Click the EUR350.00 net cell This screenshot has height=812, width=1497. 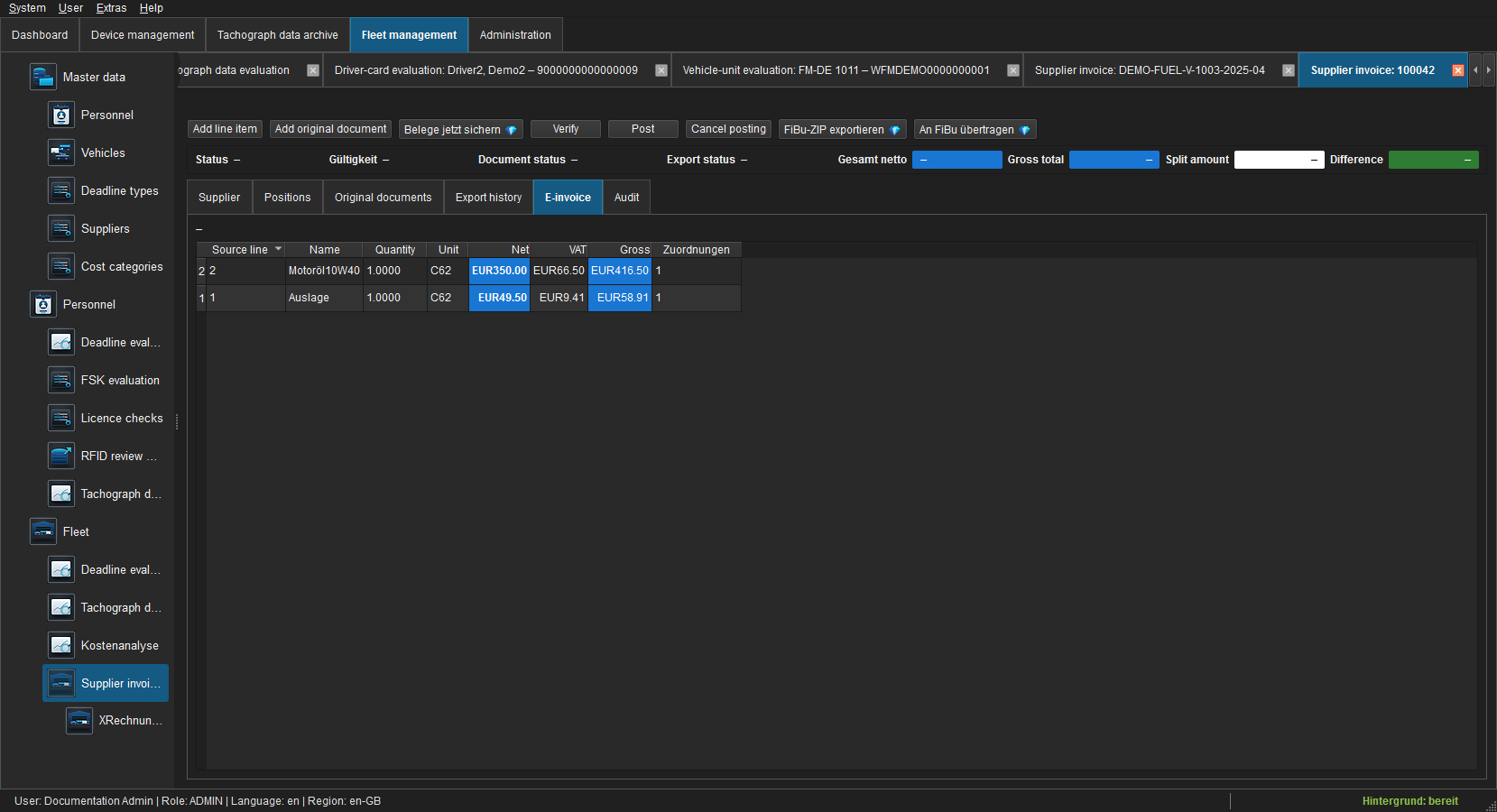[499, 271]
